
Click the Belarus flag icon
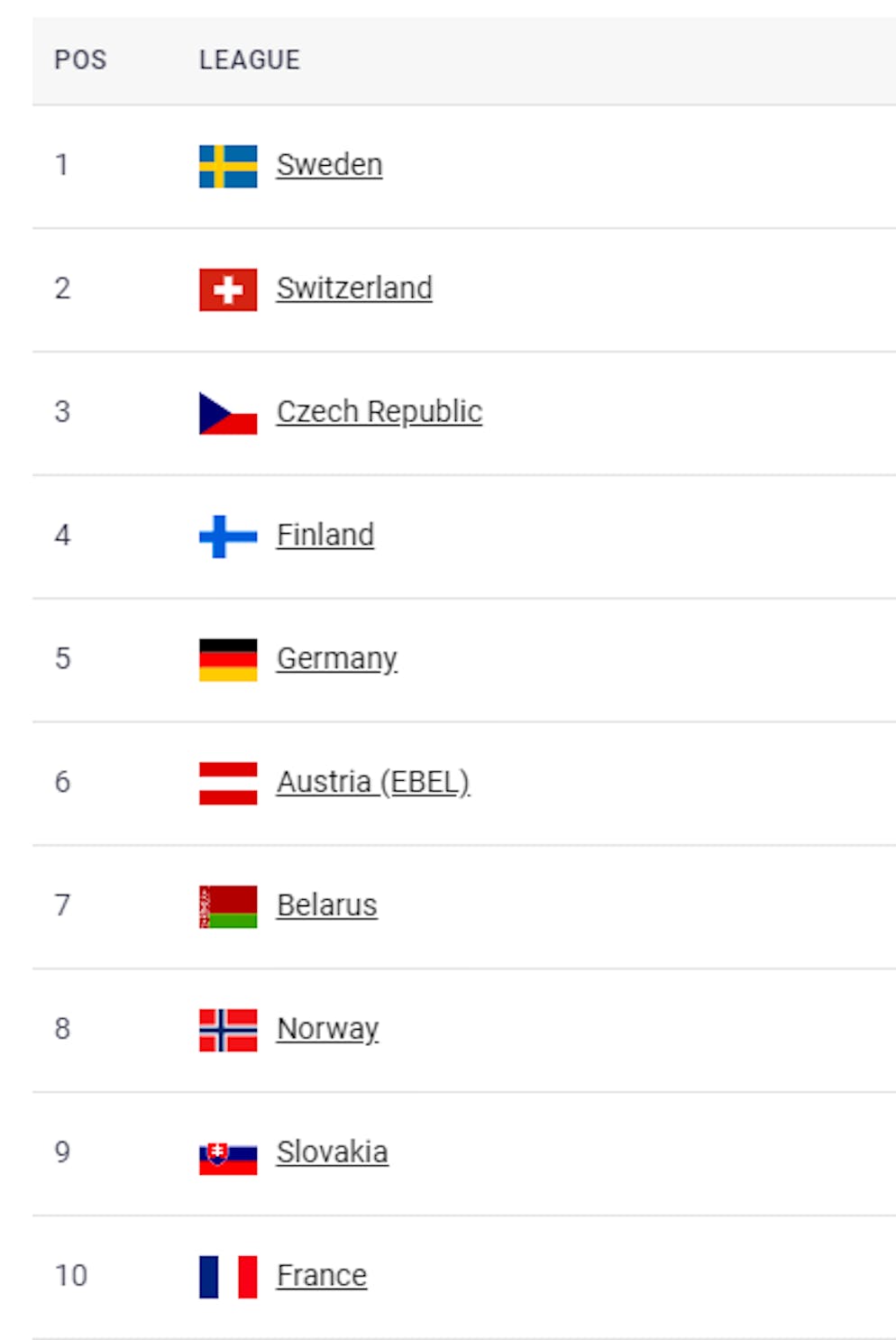(228, 906)
